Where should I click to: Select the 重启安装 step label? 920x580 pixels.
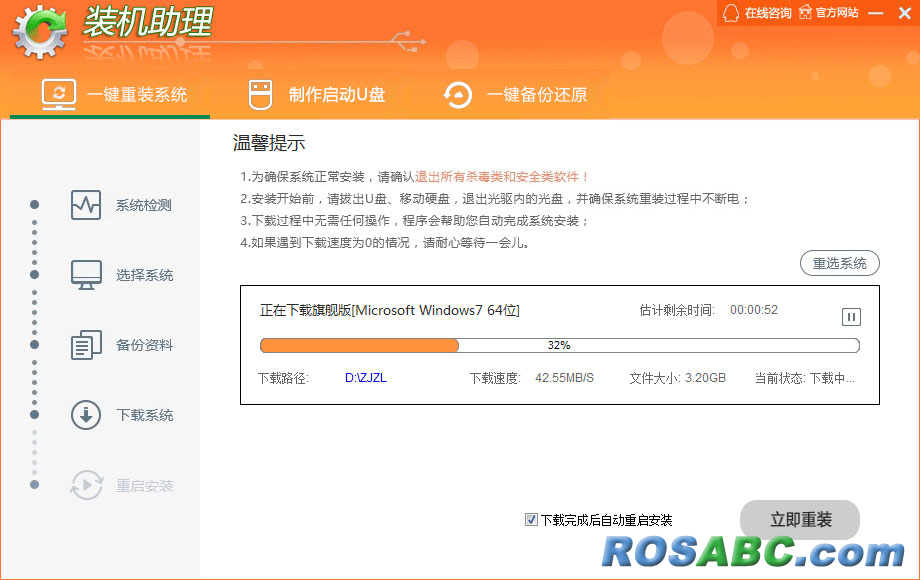point(144,486)
